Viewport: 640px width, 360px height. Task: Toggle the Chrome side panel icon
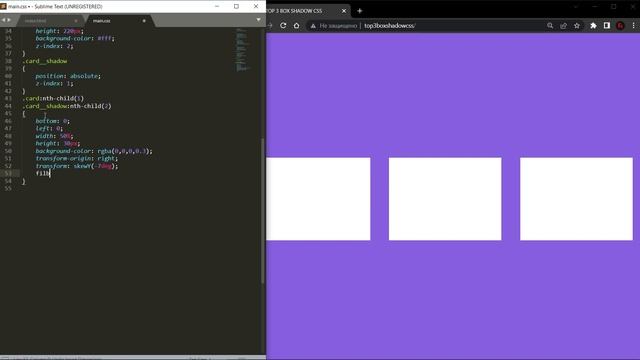click(607, 25)
